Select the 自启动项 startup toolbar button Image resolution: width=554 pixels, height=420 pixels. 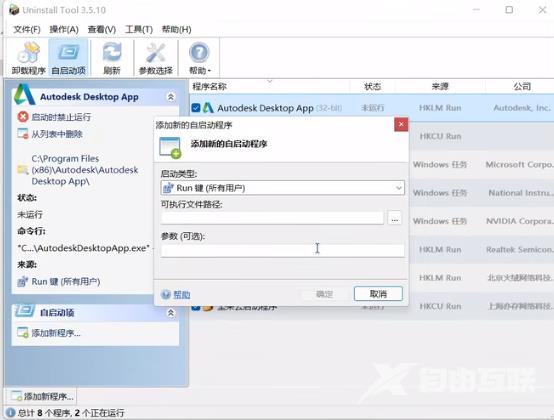click(x=69, y=58)
